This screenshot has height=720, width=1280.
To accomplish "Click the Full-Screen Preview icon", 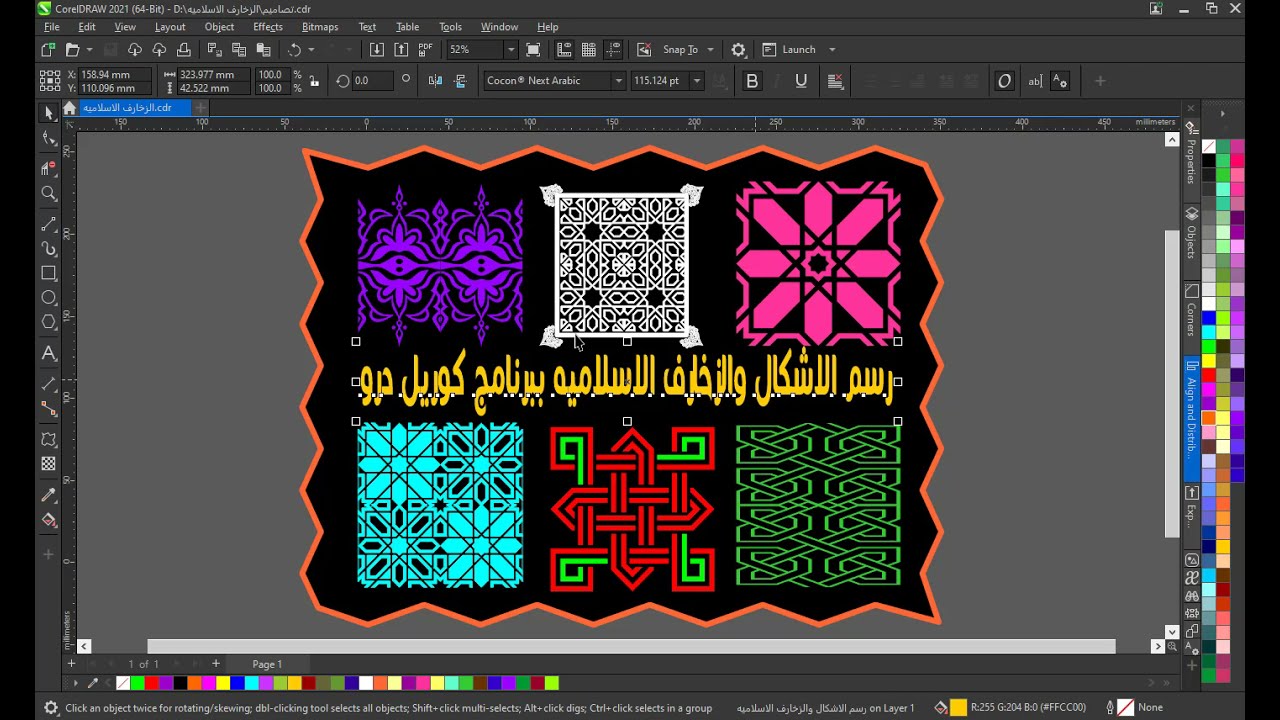I will coord(533,49).
